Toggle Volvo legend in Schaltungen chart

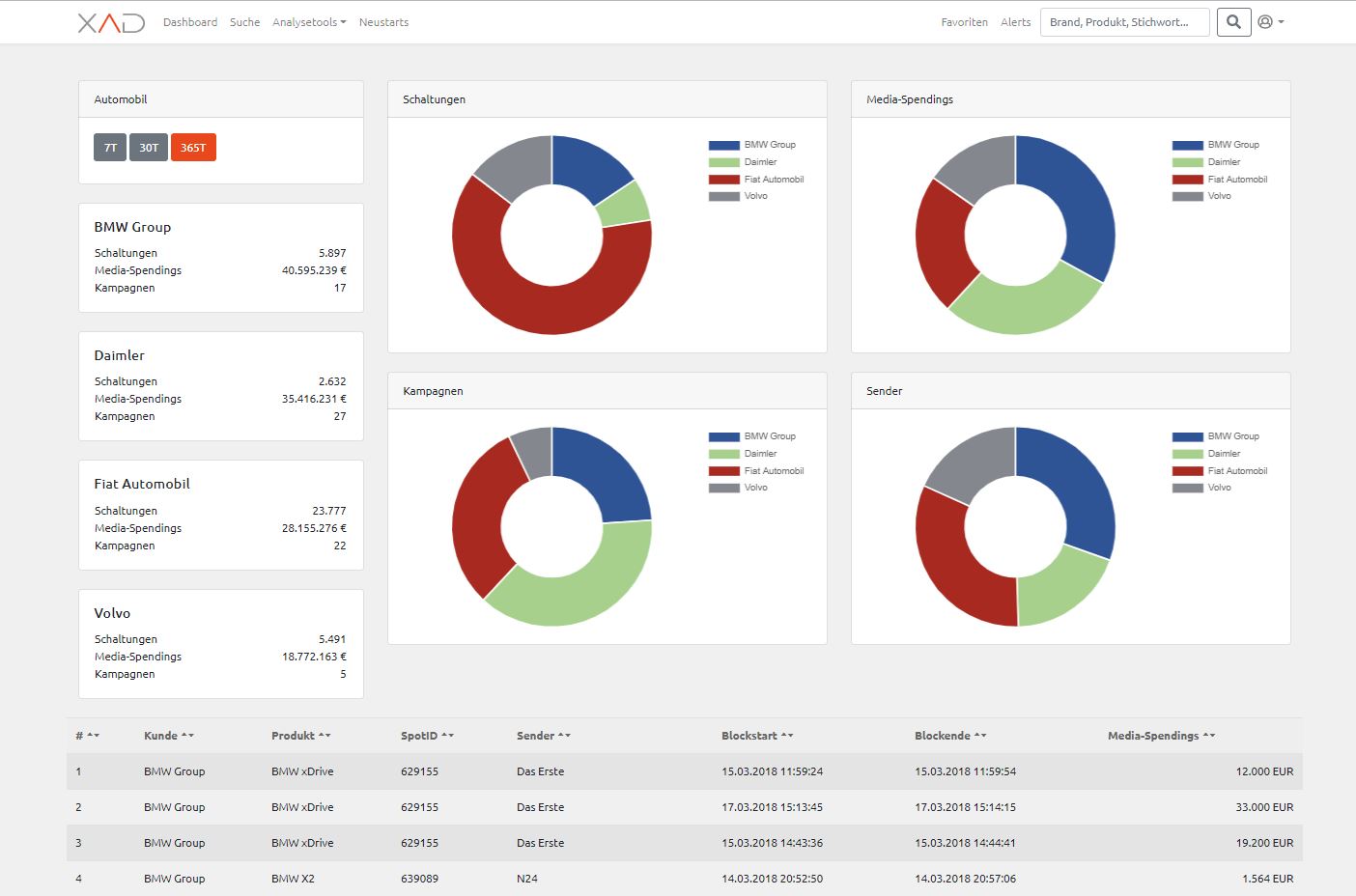[x=738, y=196]
